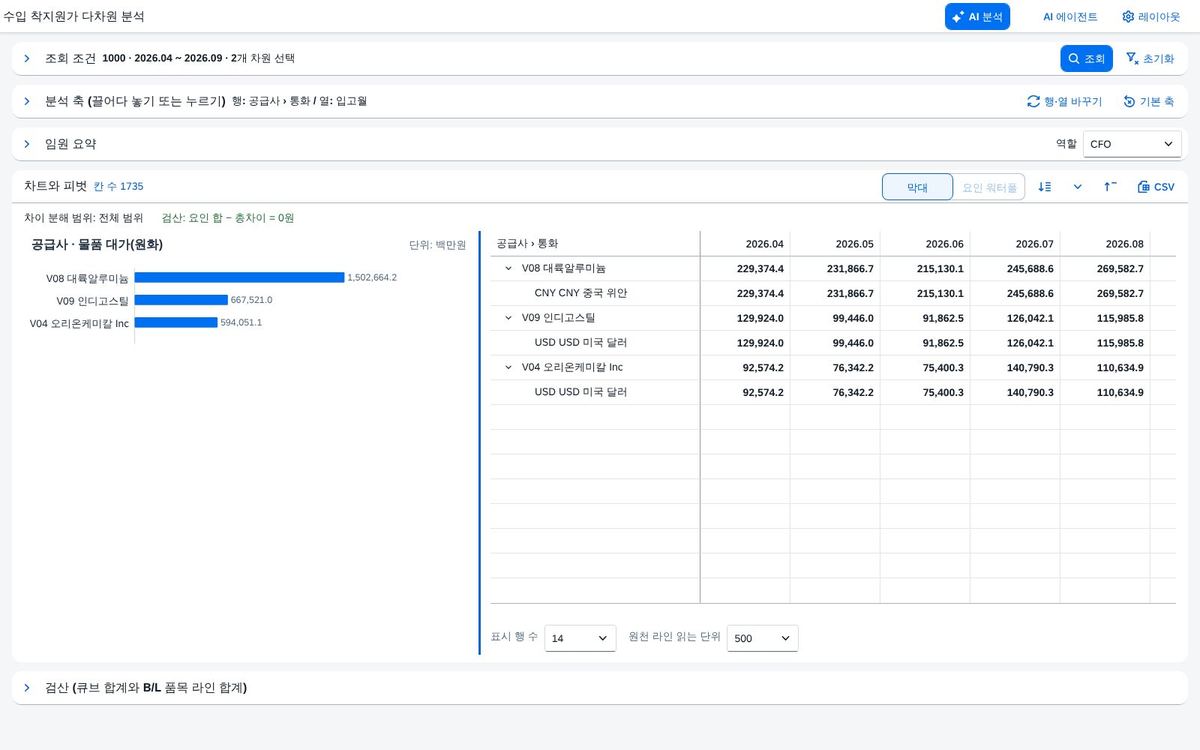The height and width of the screenshot is (750, 1200).
Task: Open the 역할 CFO dropdown
Action: click(1132, 144)
